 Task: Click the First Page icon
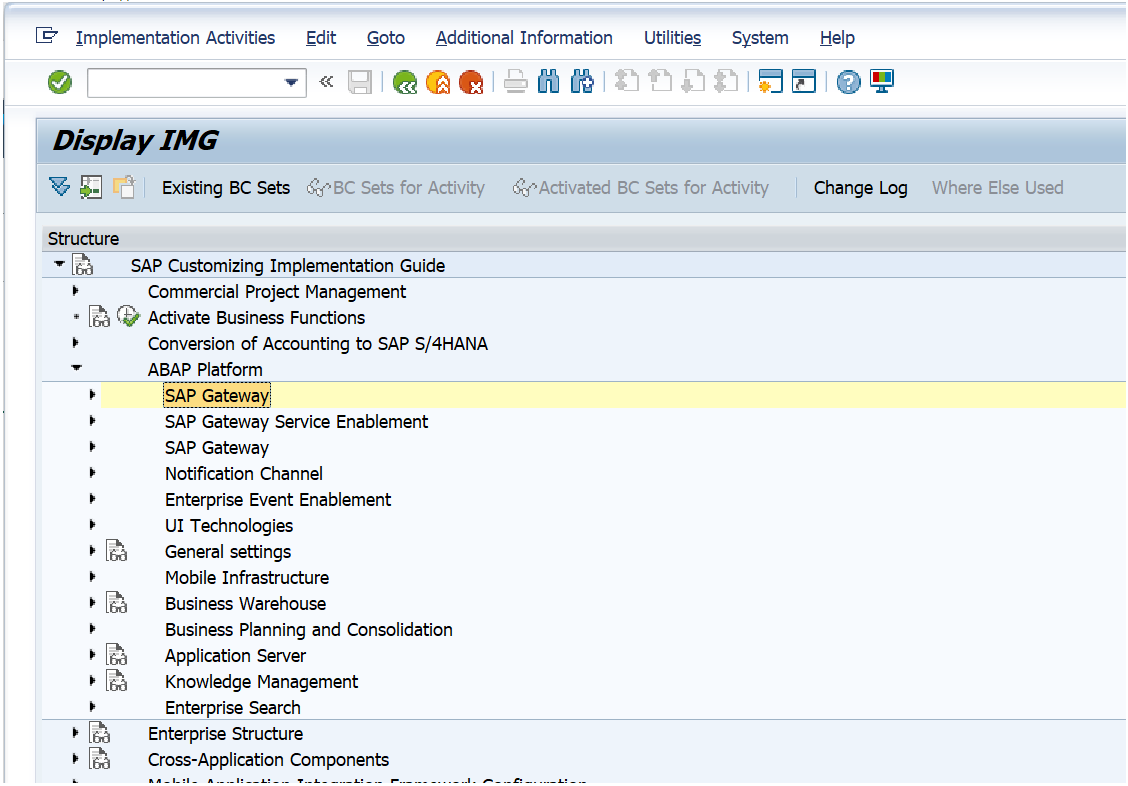pos(627,81)
